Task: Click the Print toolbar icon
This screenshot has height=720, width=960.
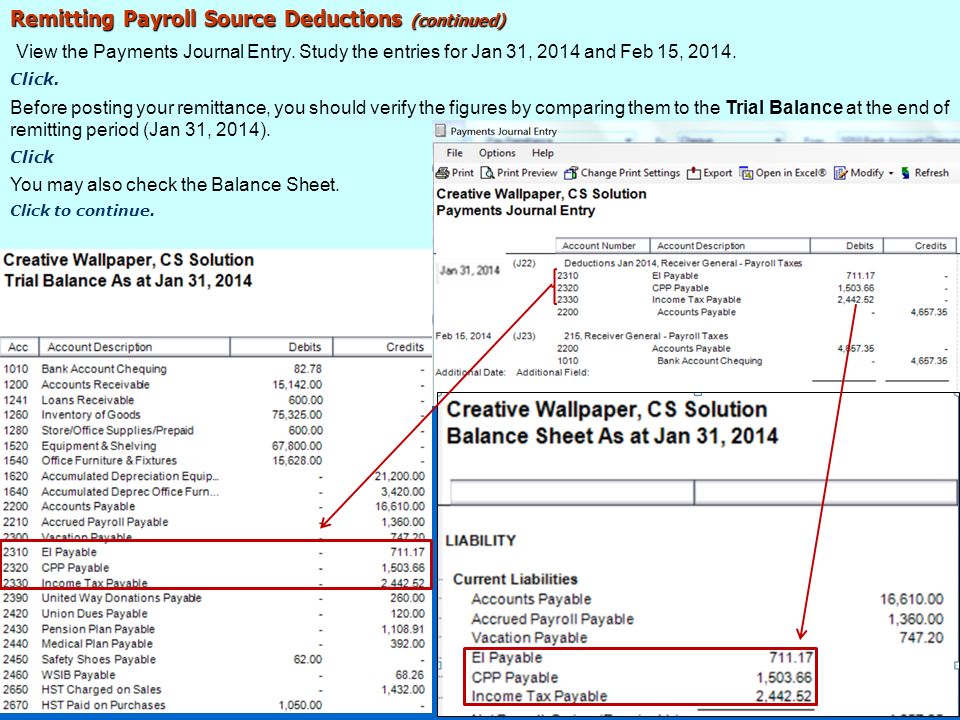Action: click(x=442, y=173)
